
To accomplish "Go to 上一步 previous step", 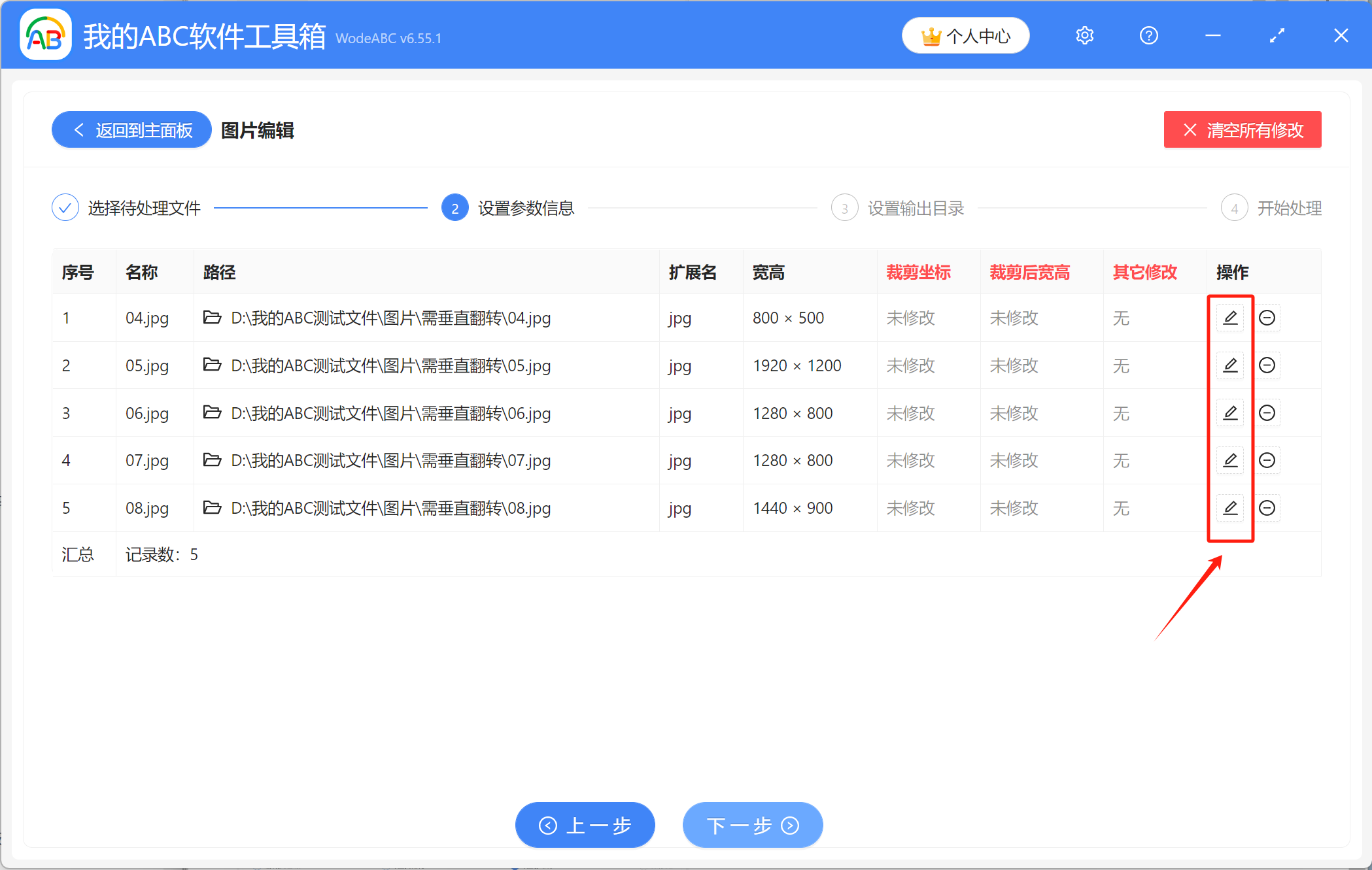I will click(x=585, y=825).
